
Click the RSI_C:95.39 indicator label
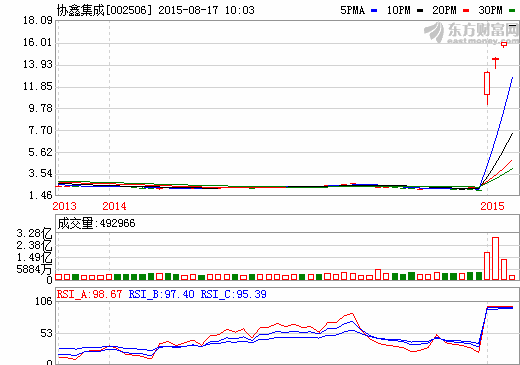tap(233, 294)
